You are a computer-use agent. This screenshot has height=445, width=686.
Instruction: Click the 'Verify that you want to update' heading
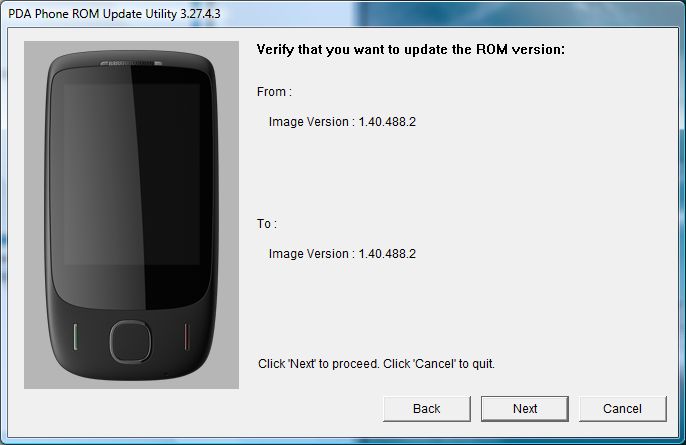pos(410,49)
